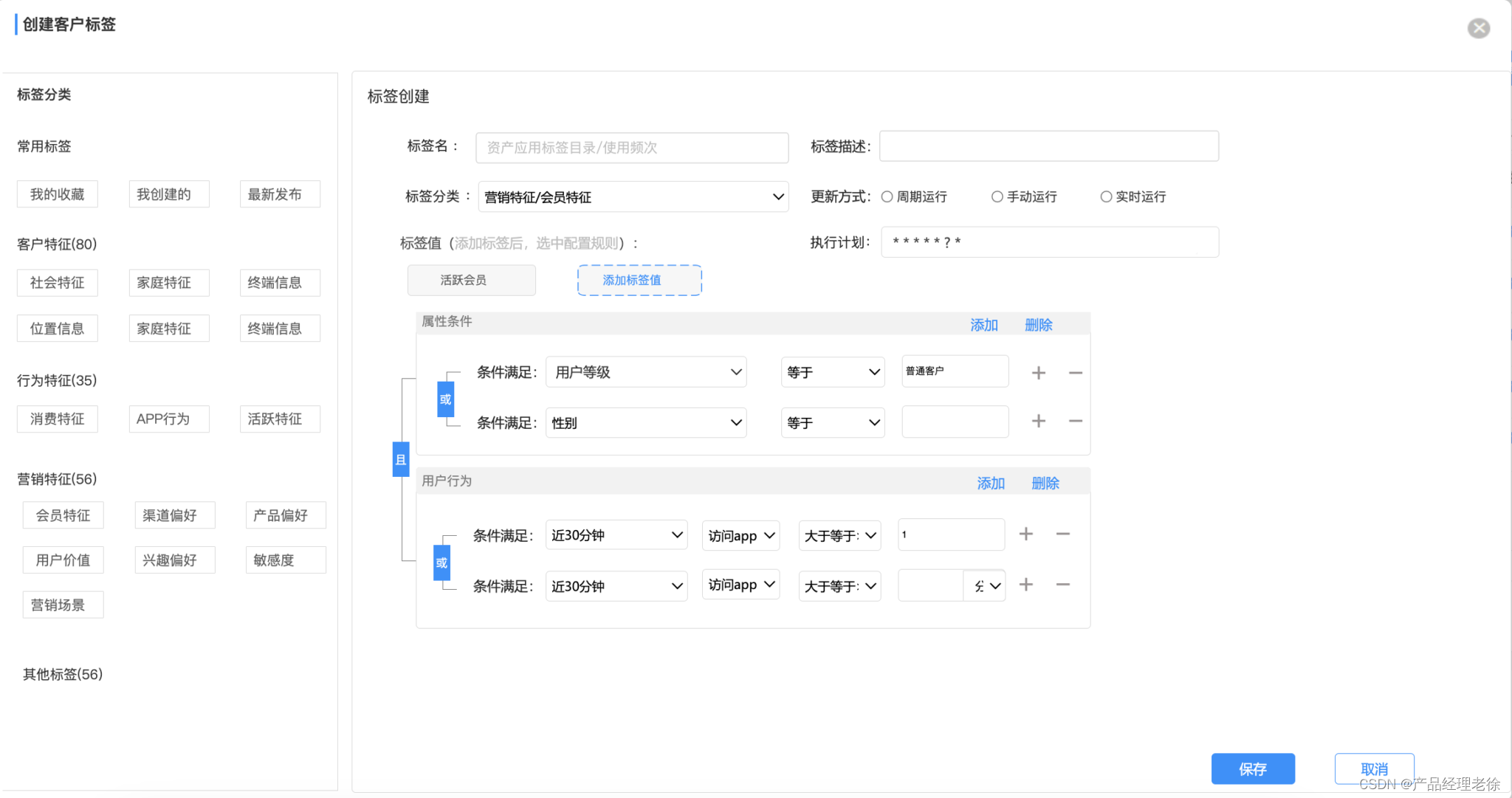Click plus icon on first 近30分钟 row

(x=1025, y=534)
